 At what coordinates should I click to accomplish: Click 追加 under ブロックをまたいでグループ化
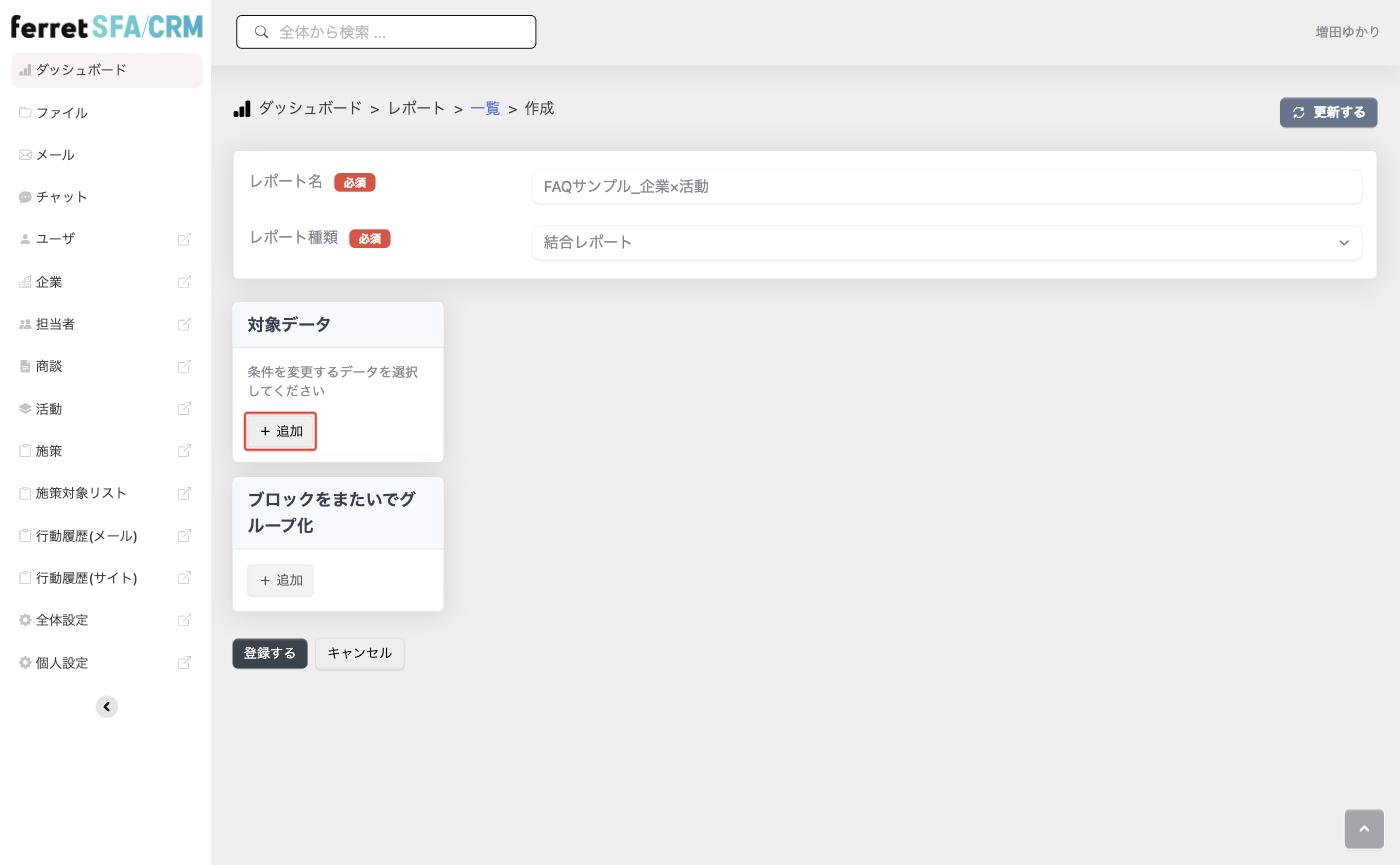click(280, 581)
